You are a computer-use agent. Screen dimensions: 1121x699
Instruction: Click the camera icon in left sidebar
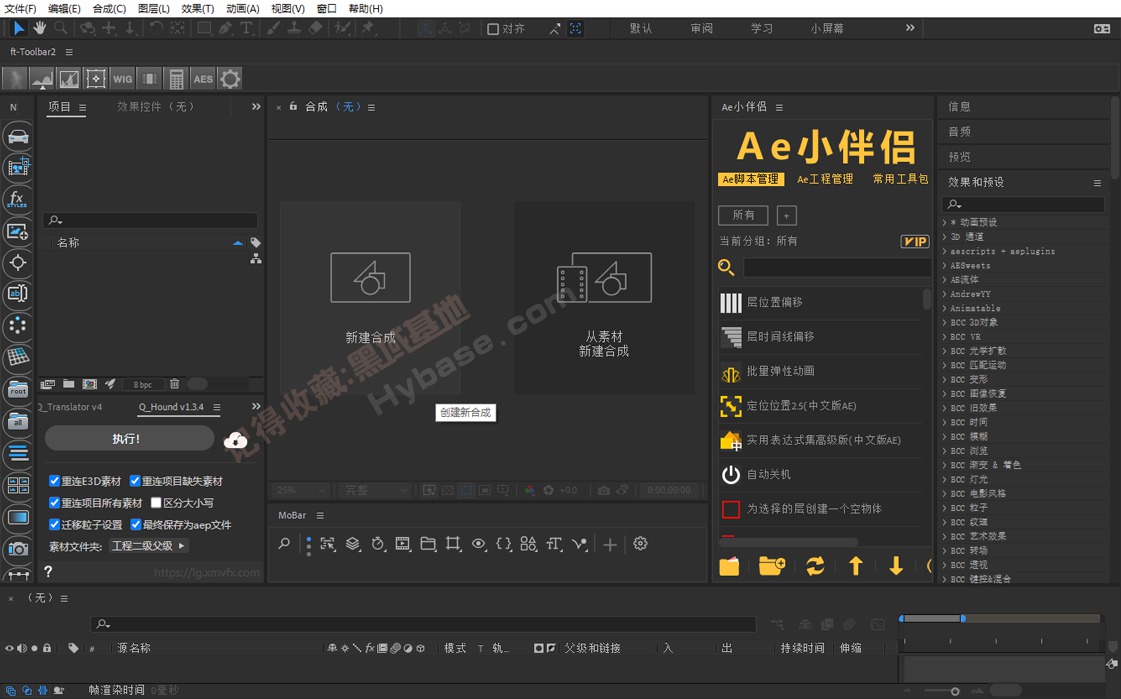pos(18,548)
